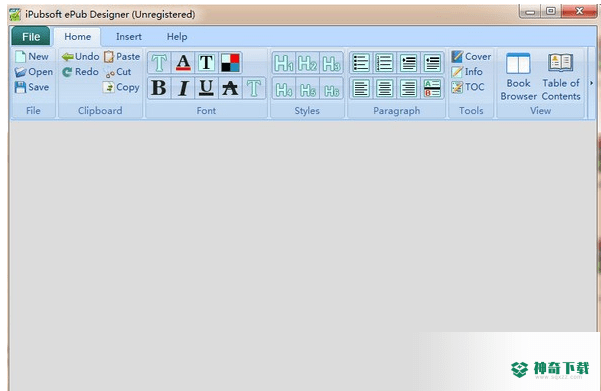The height and width of the screenshot is (391, 601).
Task: Apply Heading 2 style
Action: click(x=307, y=63)
